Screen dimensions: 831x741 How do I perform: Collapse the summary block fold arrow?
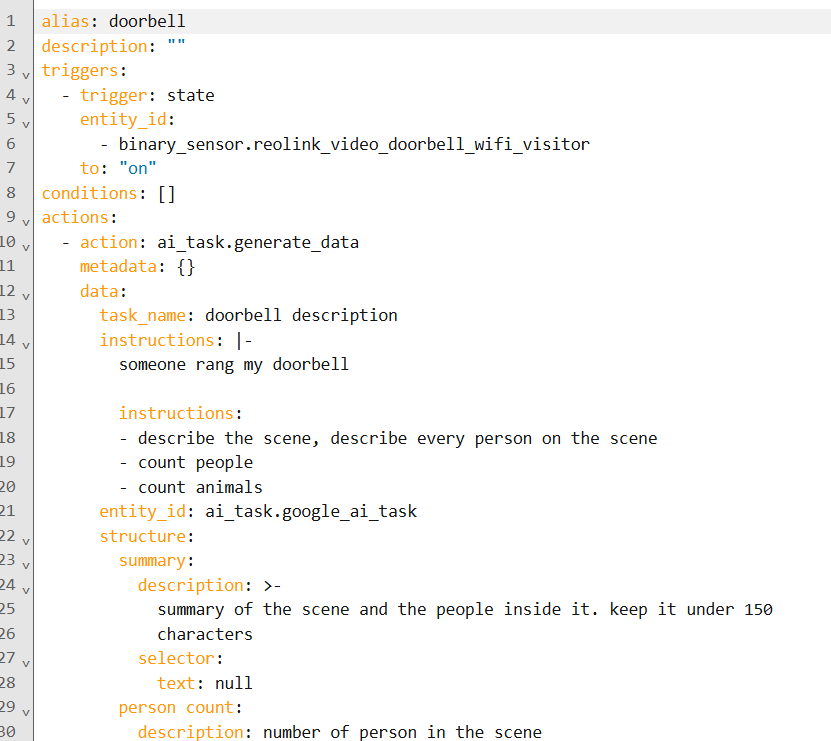[x=25, y=566]
